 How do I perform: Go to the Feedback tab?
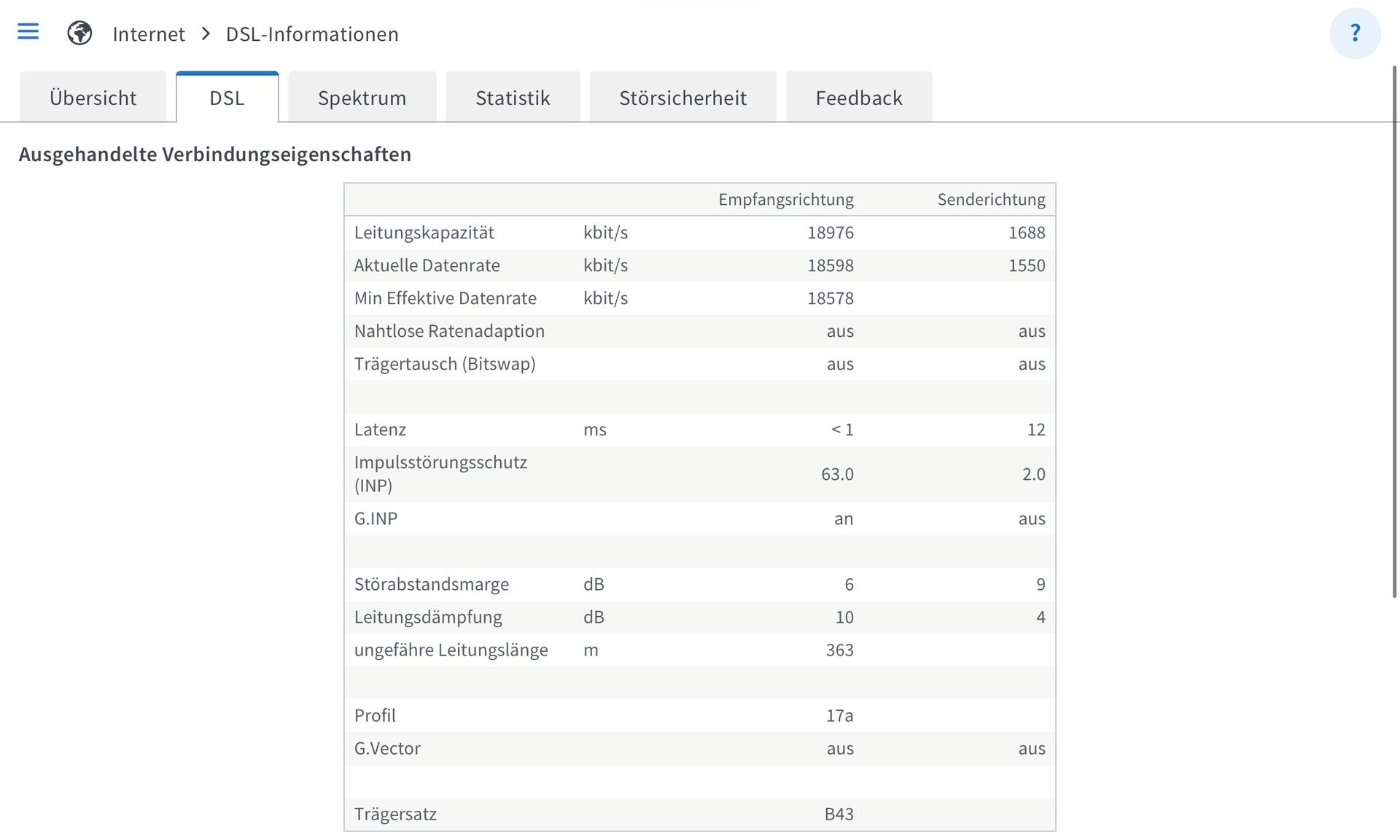pyautogui.click(x=858, y=98)
